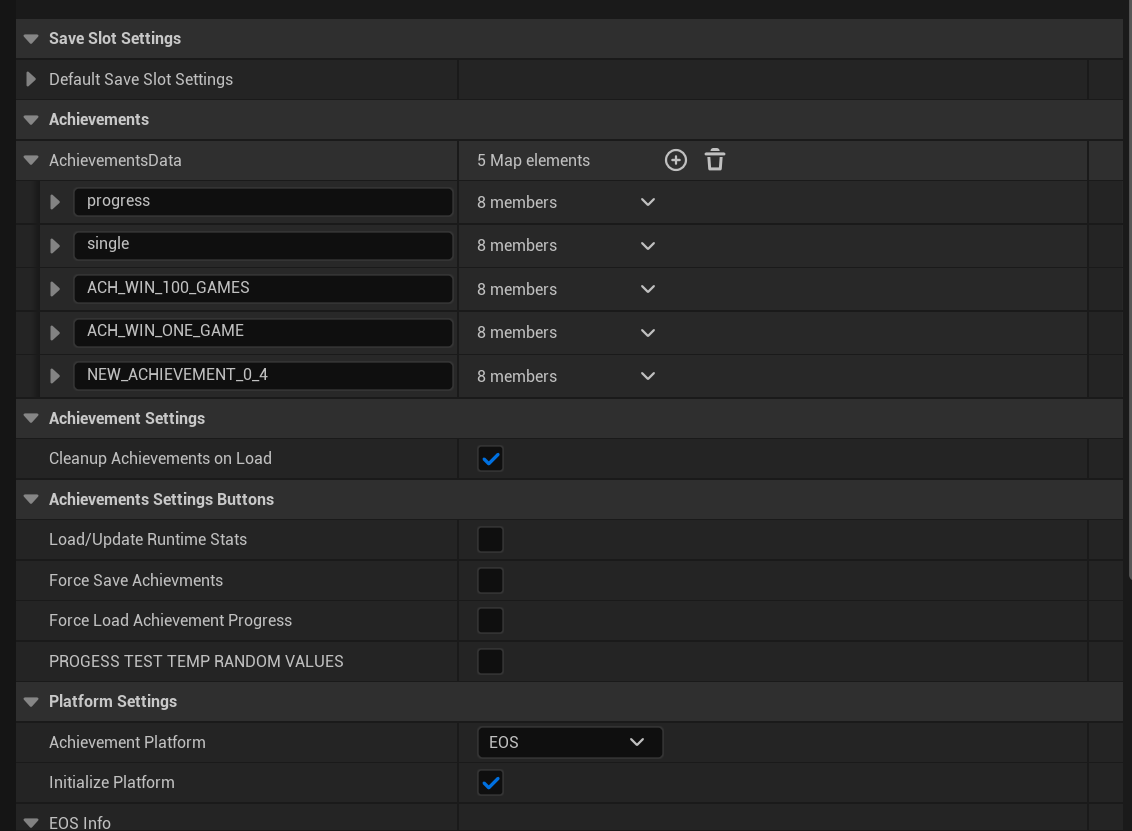Open options chevron for ACH_WIN_ONE_GAME entry
The height and width of the screenshot is (831, 1132).
[648, 333]
